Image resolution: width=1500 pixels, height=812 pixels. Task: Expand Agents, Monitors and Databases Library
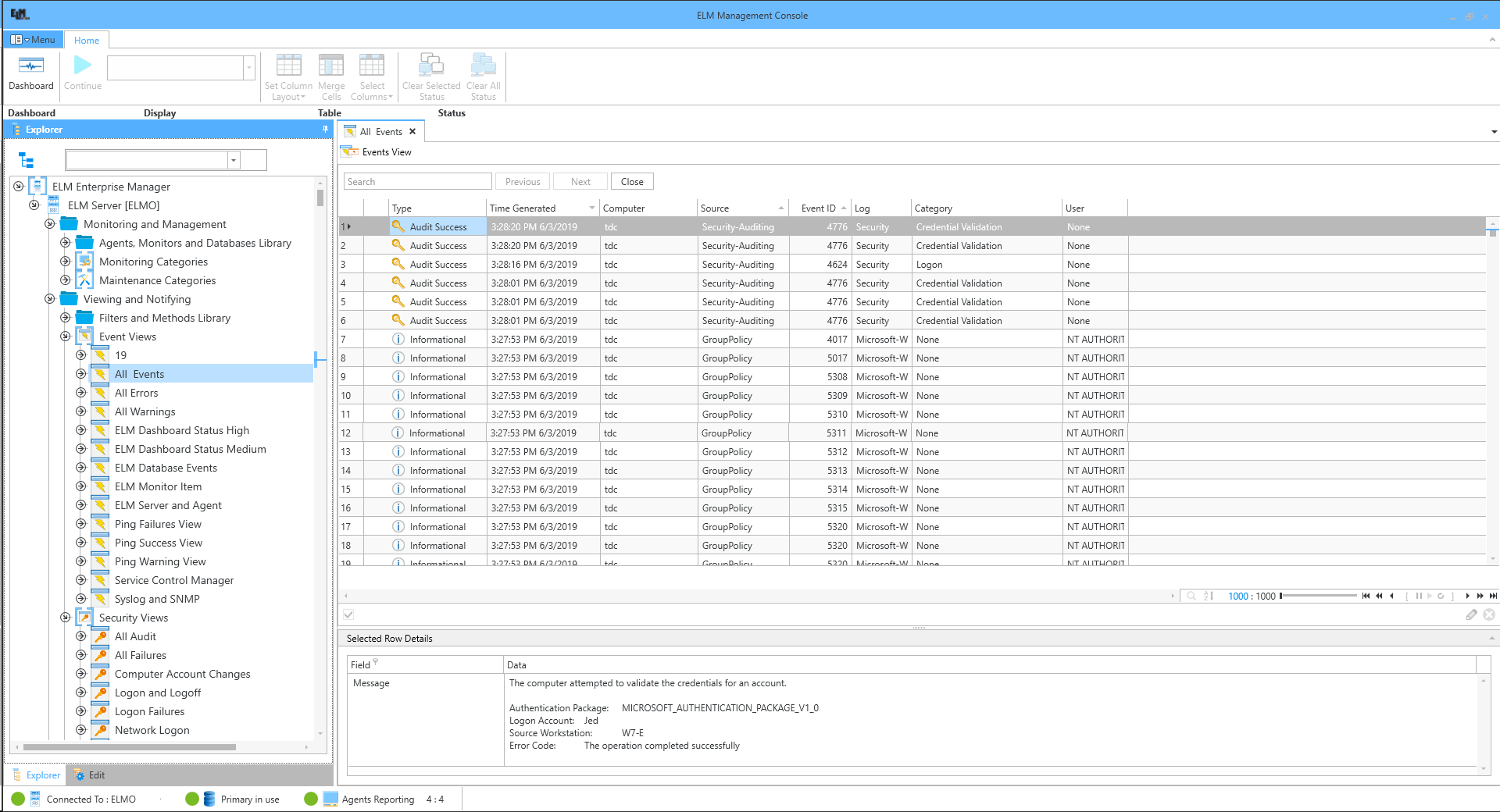(65, 243)
